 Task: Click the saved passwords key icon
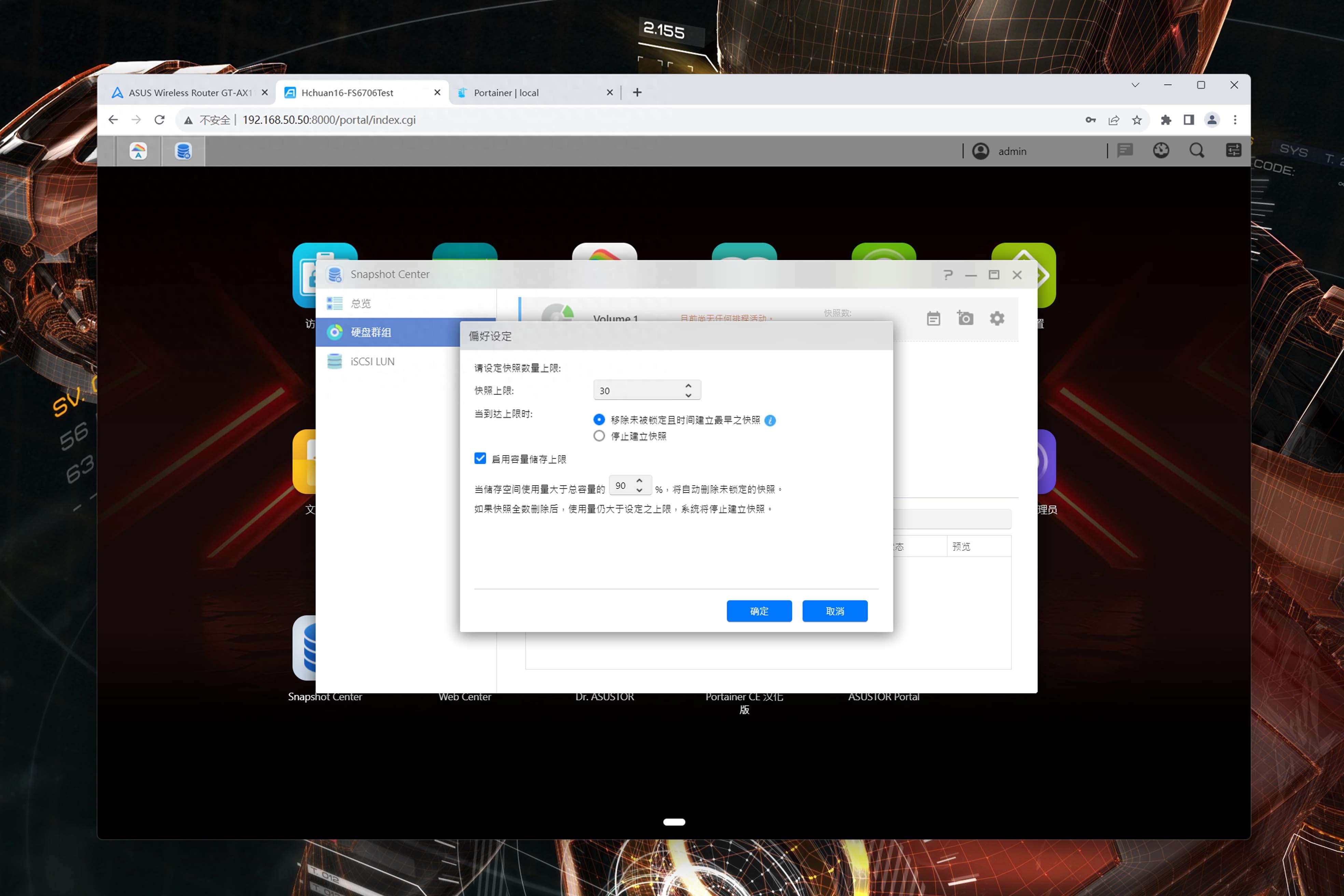pyautogui.click(x=1090, y=120)
